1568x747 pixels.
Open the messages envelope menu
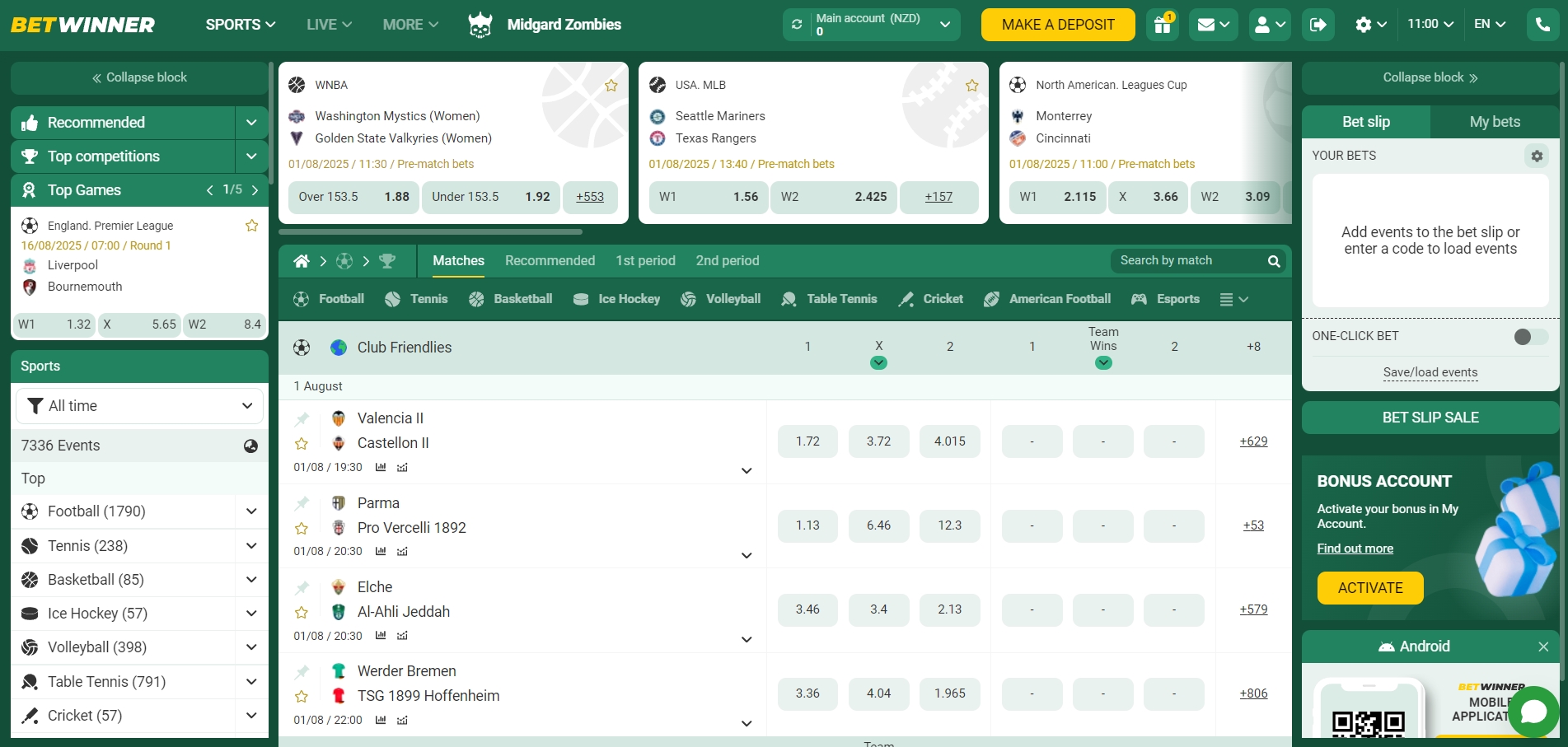(x=1214, y=25)
